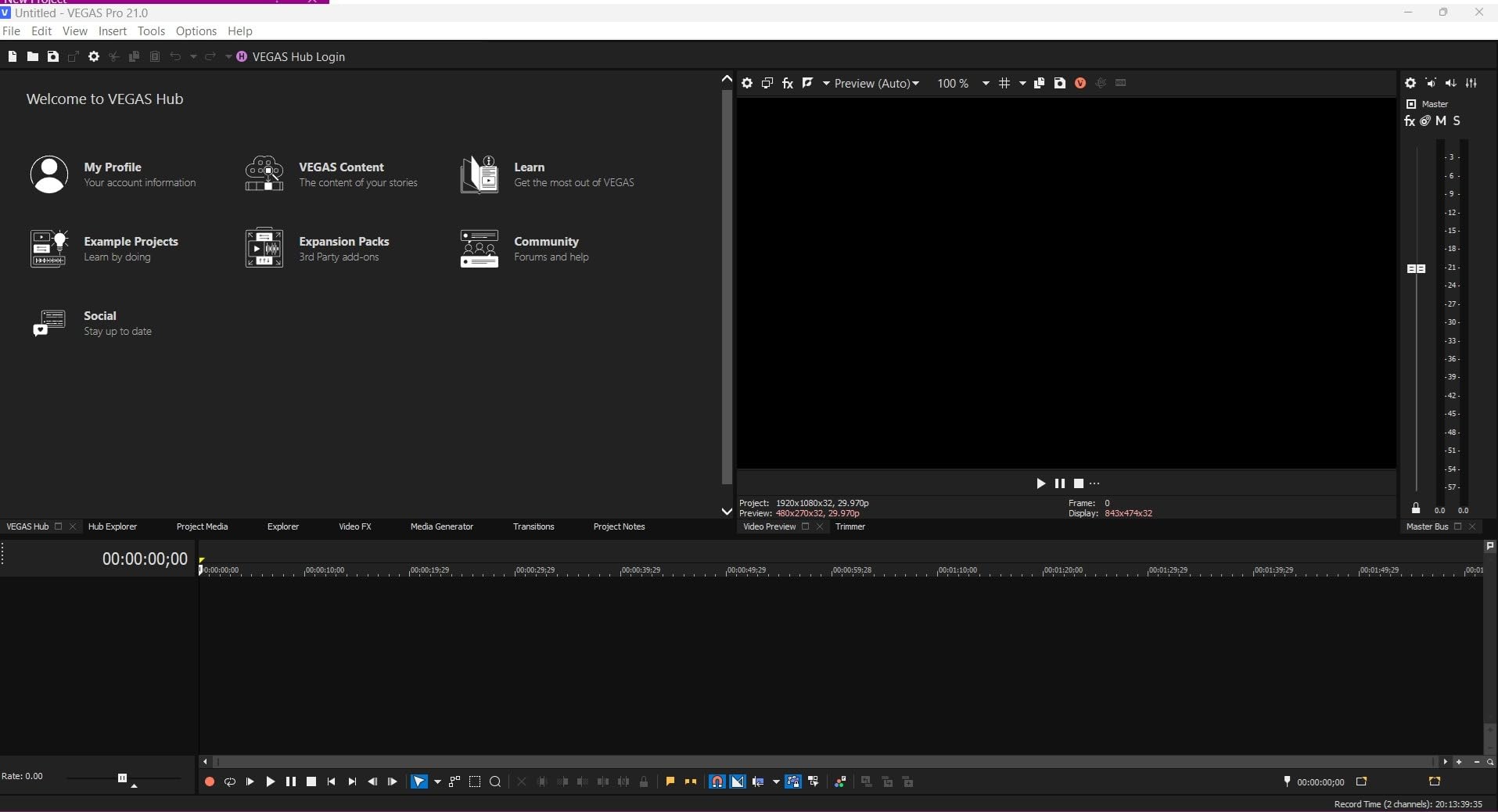Viewport: 1498px width, 812px height.
Task: Open the Learn section
Action: 547,174
